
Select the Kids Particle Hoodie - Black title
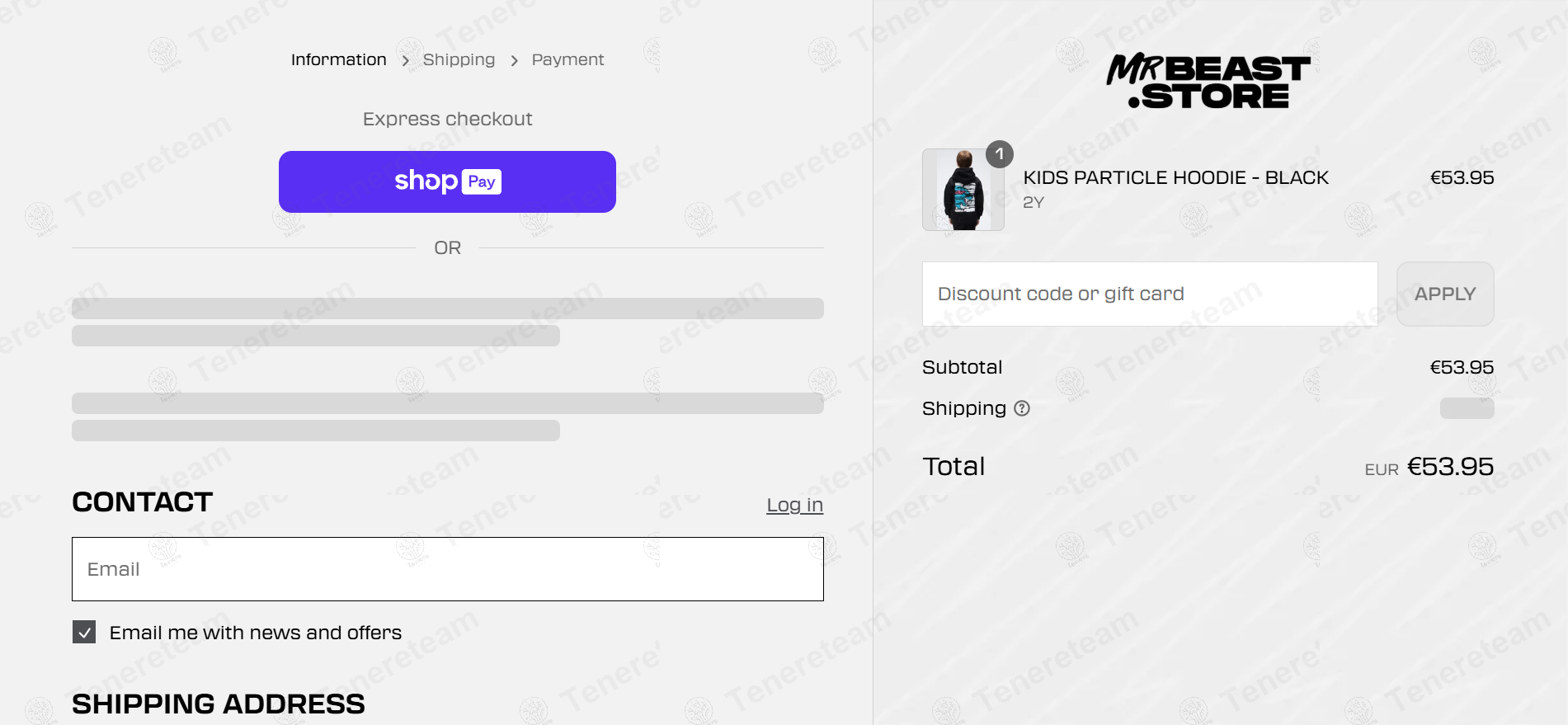coord(1175,178)
